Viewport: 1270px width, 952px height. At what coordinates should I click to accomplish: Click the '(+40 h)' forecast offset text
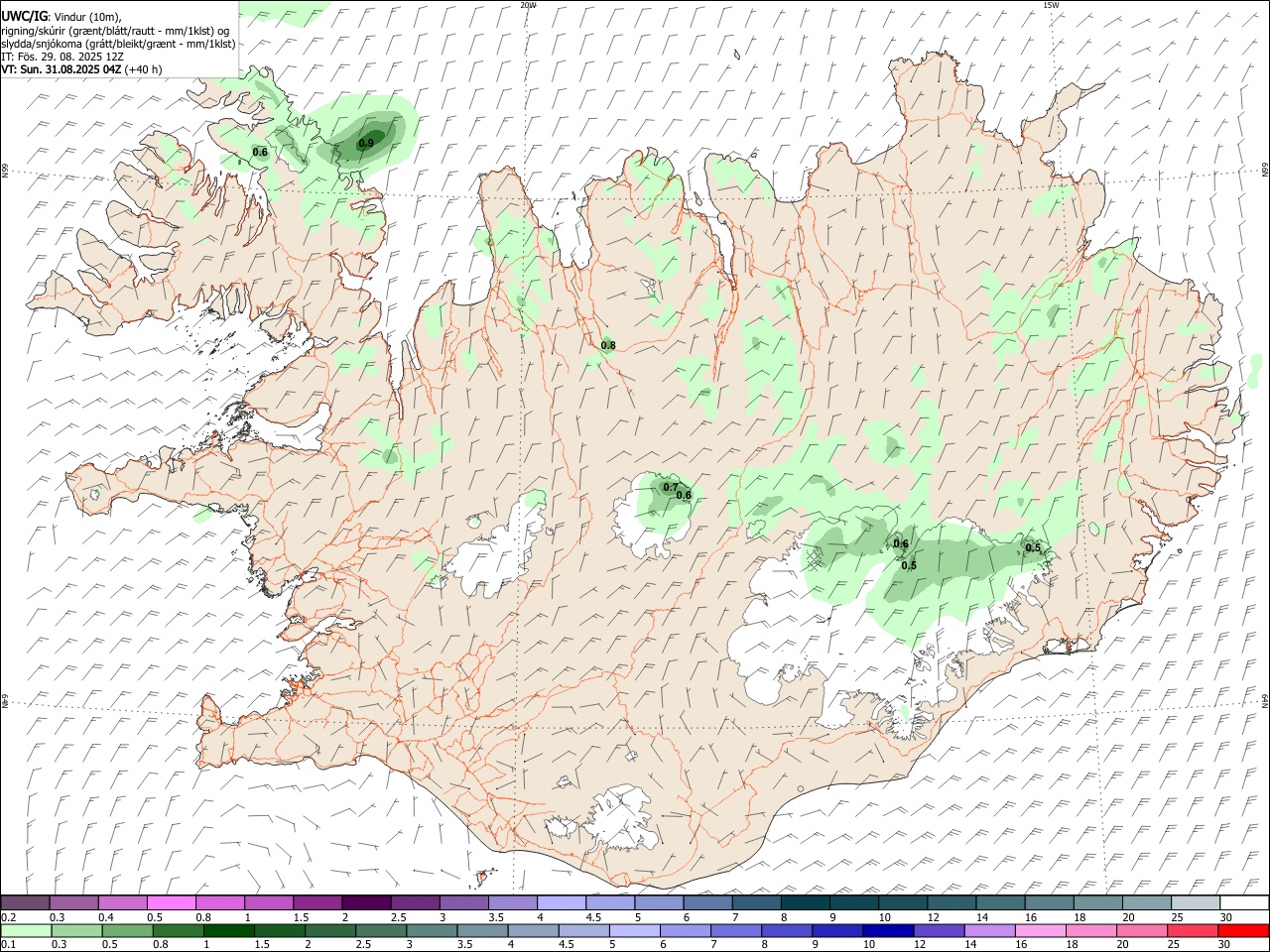click(144, 69)
